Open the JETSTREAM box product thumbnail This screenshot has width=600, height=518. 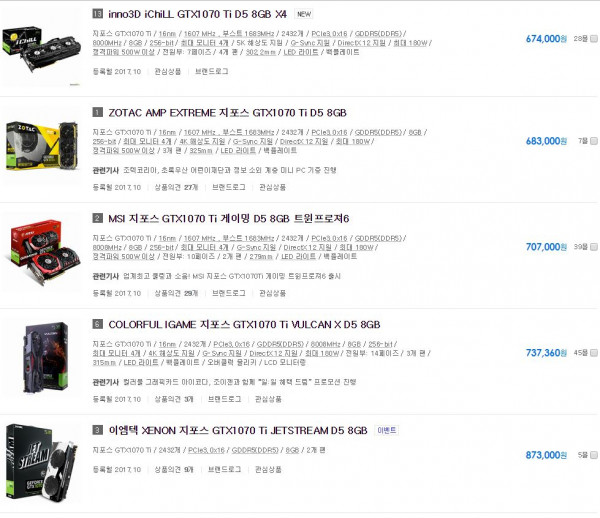(x=41, y=463)
